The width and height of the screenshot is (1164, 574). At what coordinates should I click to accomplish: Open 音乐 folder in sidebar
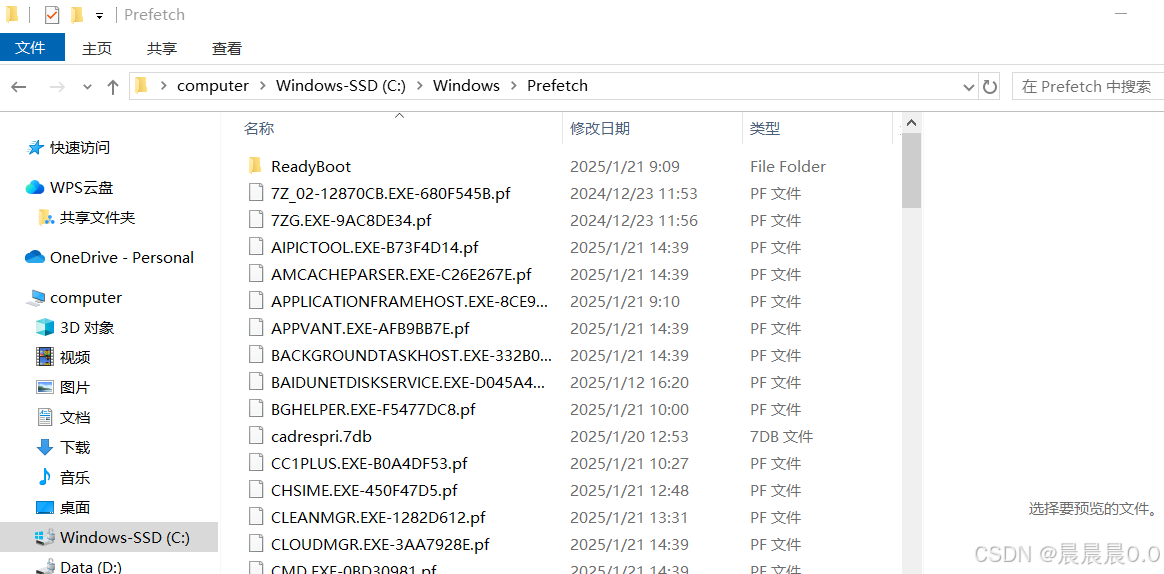(75, 477)
